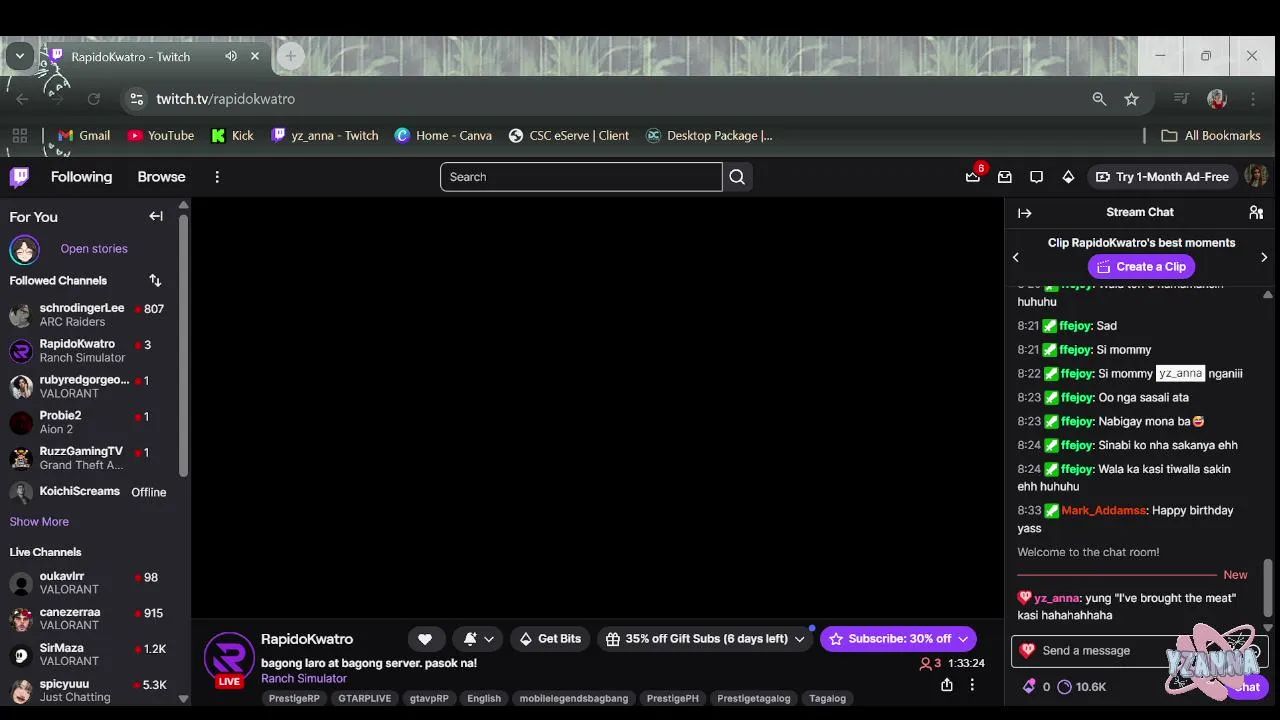
Task: Open the tab search dropdown arrow
Action: click(x=19, y=56)
